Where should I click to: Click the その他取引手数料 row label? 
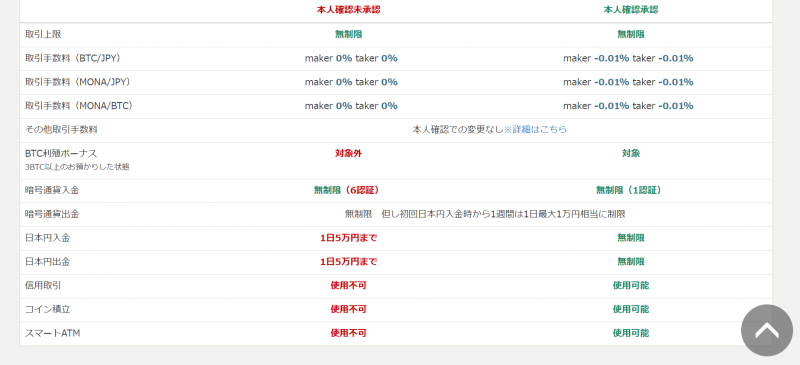point(61,130)
